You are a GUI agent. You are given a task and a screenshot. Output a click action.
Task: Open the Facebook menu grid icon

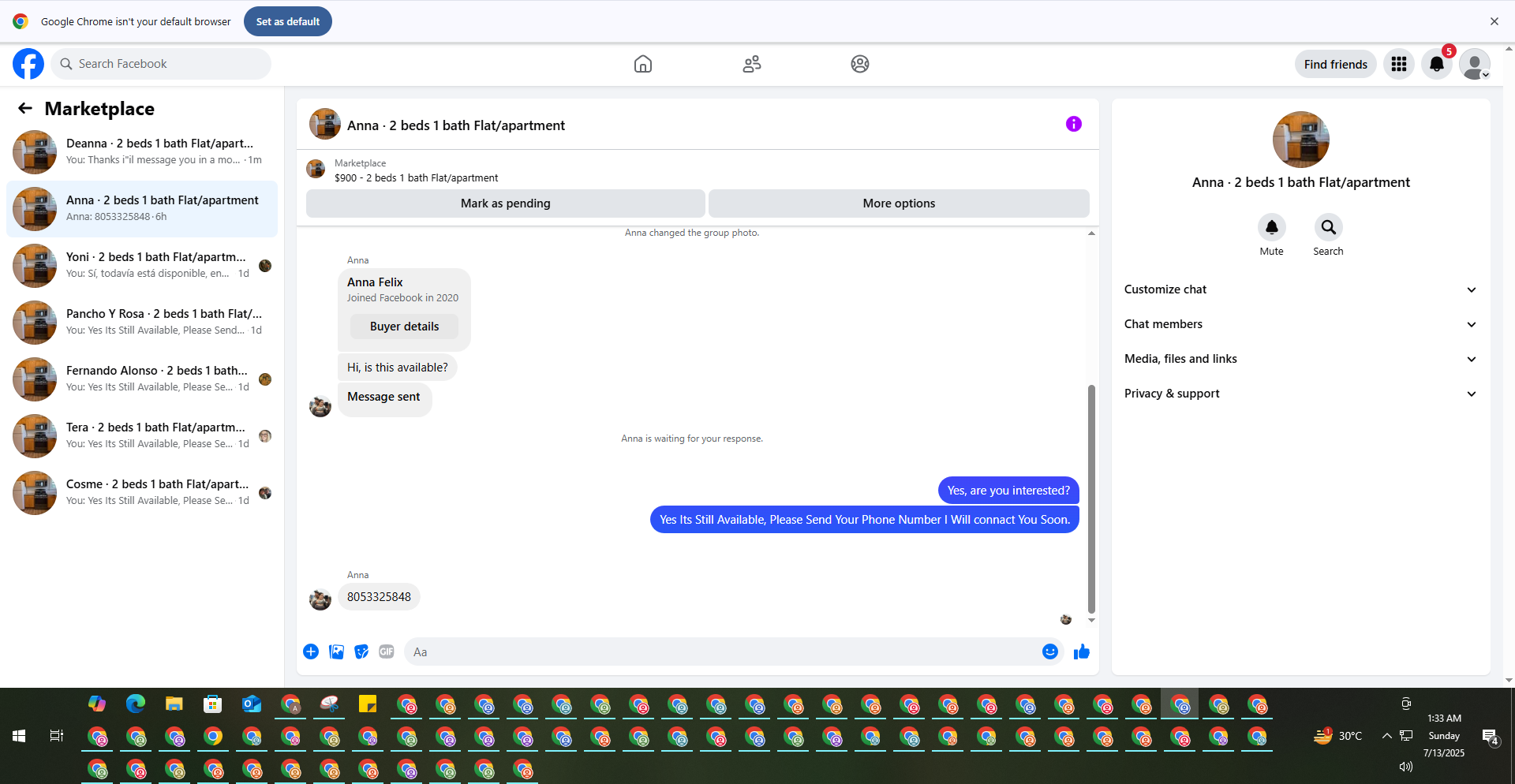tap(1399, 64)
